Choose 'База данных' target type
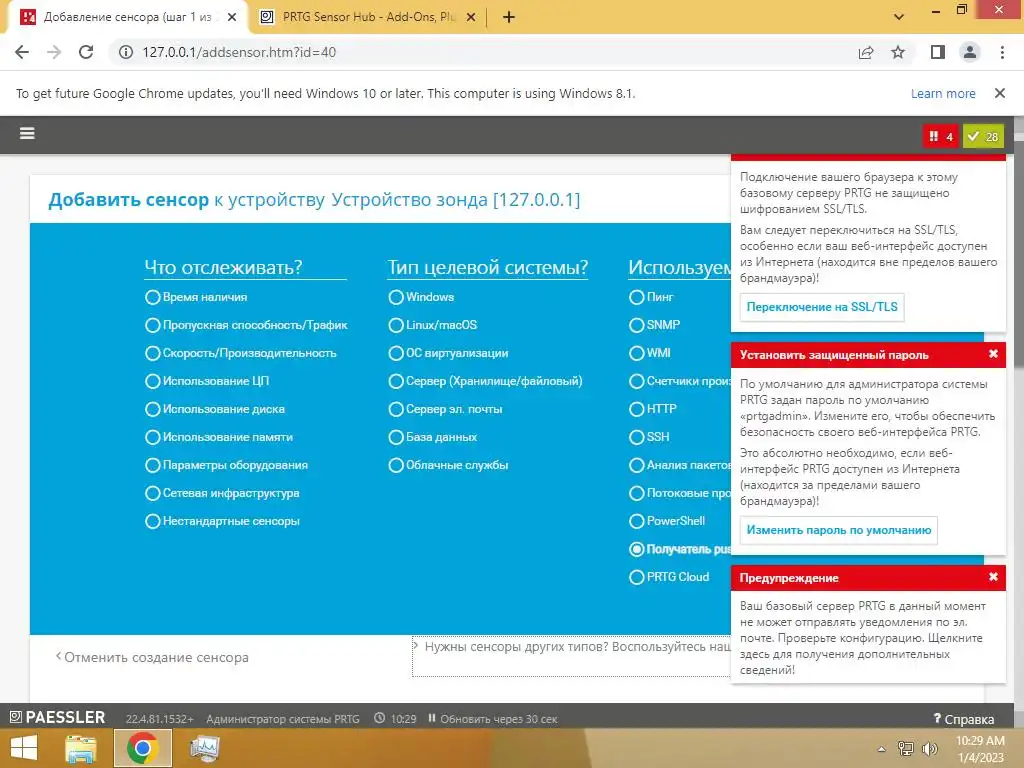Viewport: 1024px width, 768px height. 396,438
